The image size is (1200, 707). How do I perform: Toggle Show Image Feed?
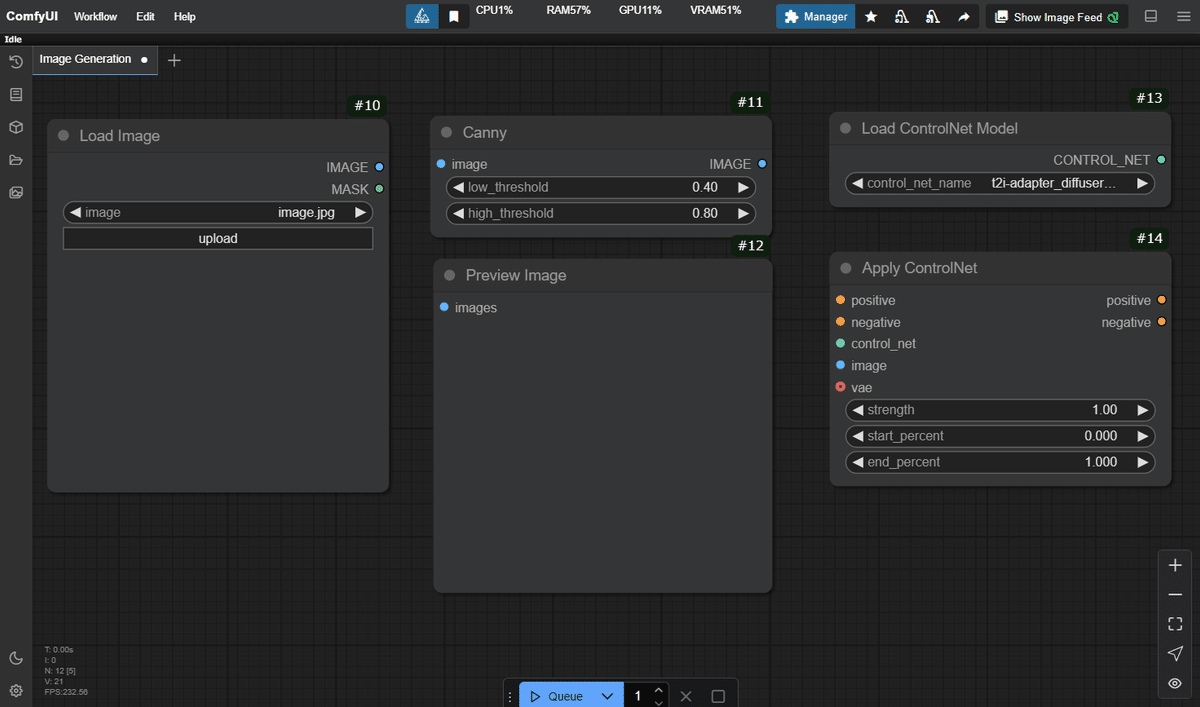1056,16
